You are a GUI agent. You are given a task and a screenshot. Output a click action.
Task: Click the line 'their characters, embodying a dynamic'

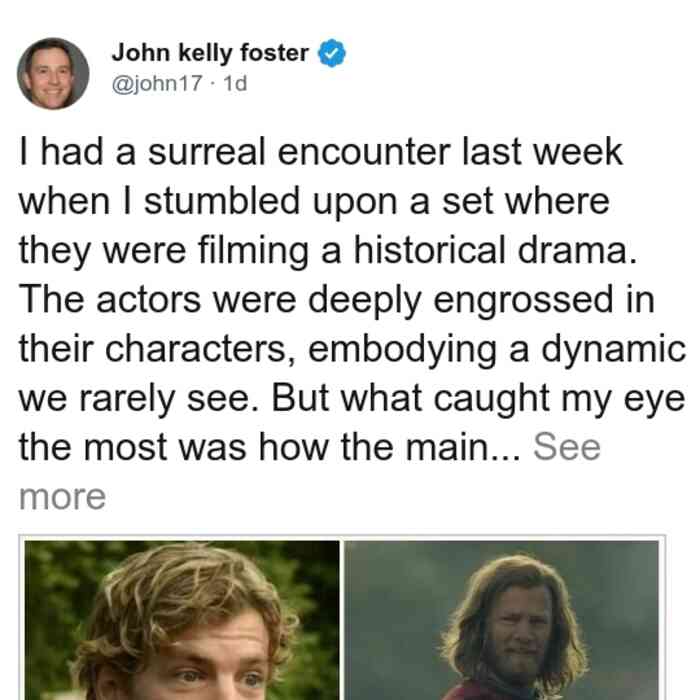pos(352,349)
